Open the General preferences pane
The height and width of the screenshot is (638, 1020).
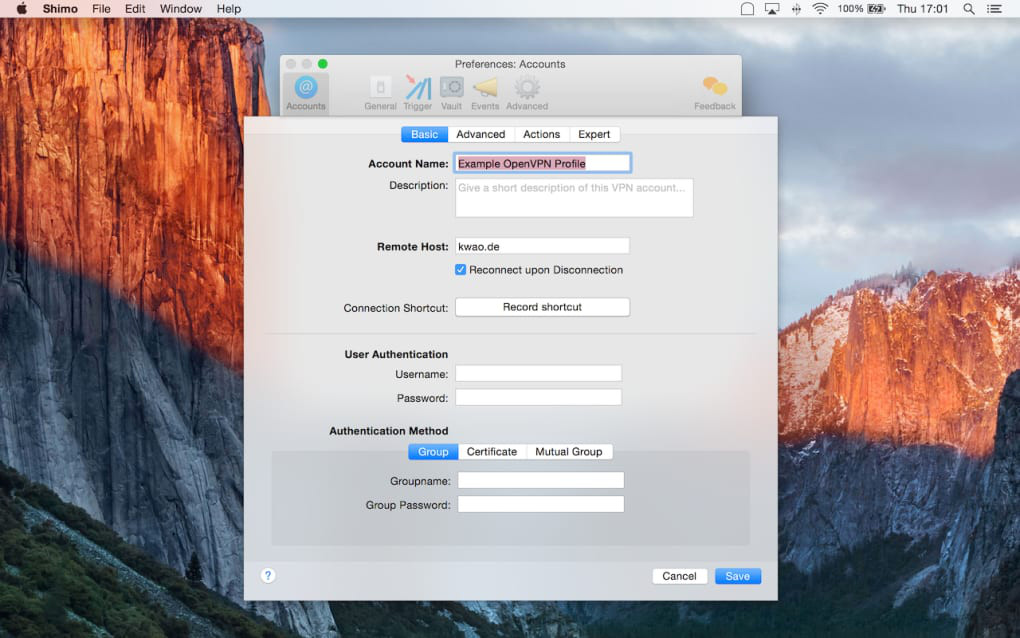pyautogui.click(x=380, y=93)
